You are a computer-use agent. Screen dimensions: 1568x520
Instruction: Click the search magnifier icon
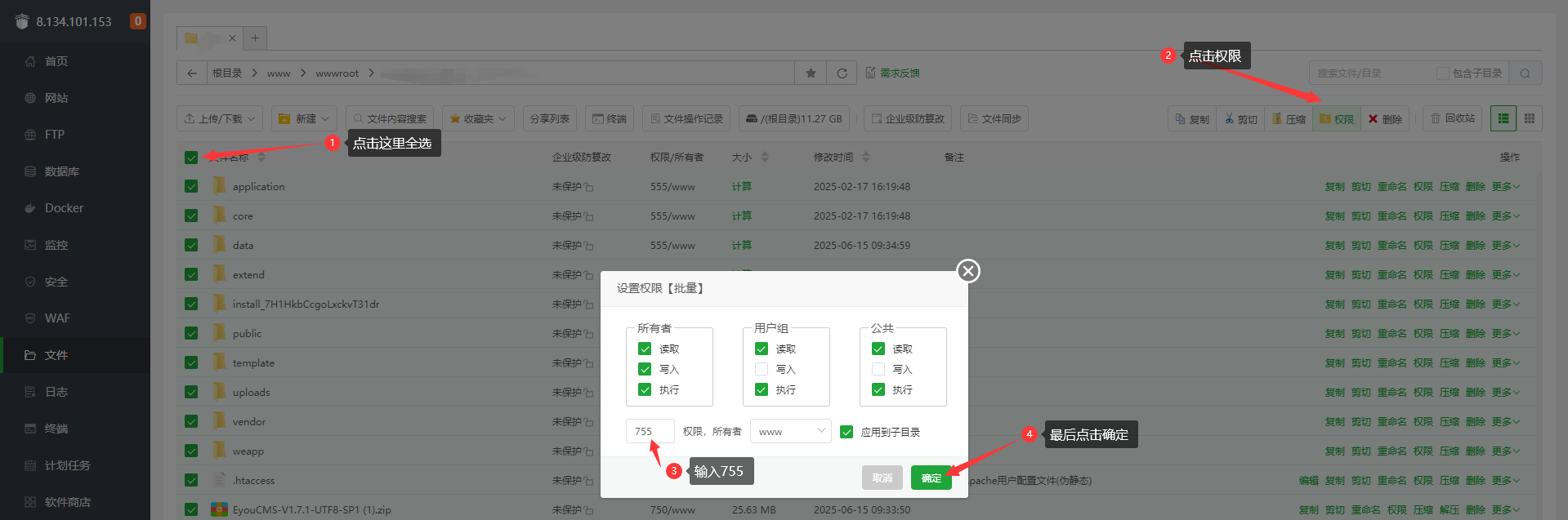coord(1525,73)
